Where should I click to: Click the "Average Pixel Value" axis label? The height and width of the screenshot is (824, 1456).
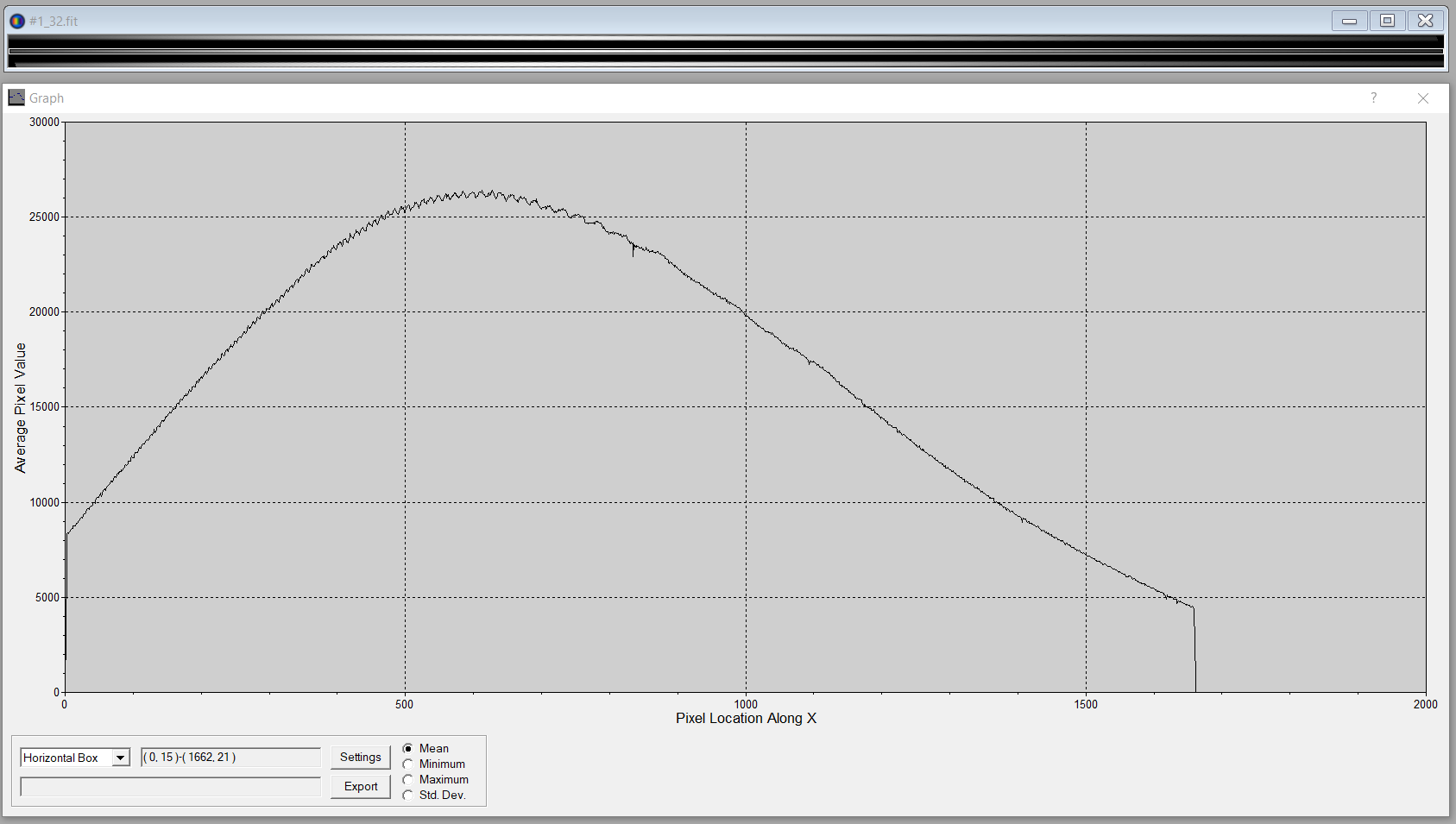coord(21,407)
